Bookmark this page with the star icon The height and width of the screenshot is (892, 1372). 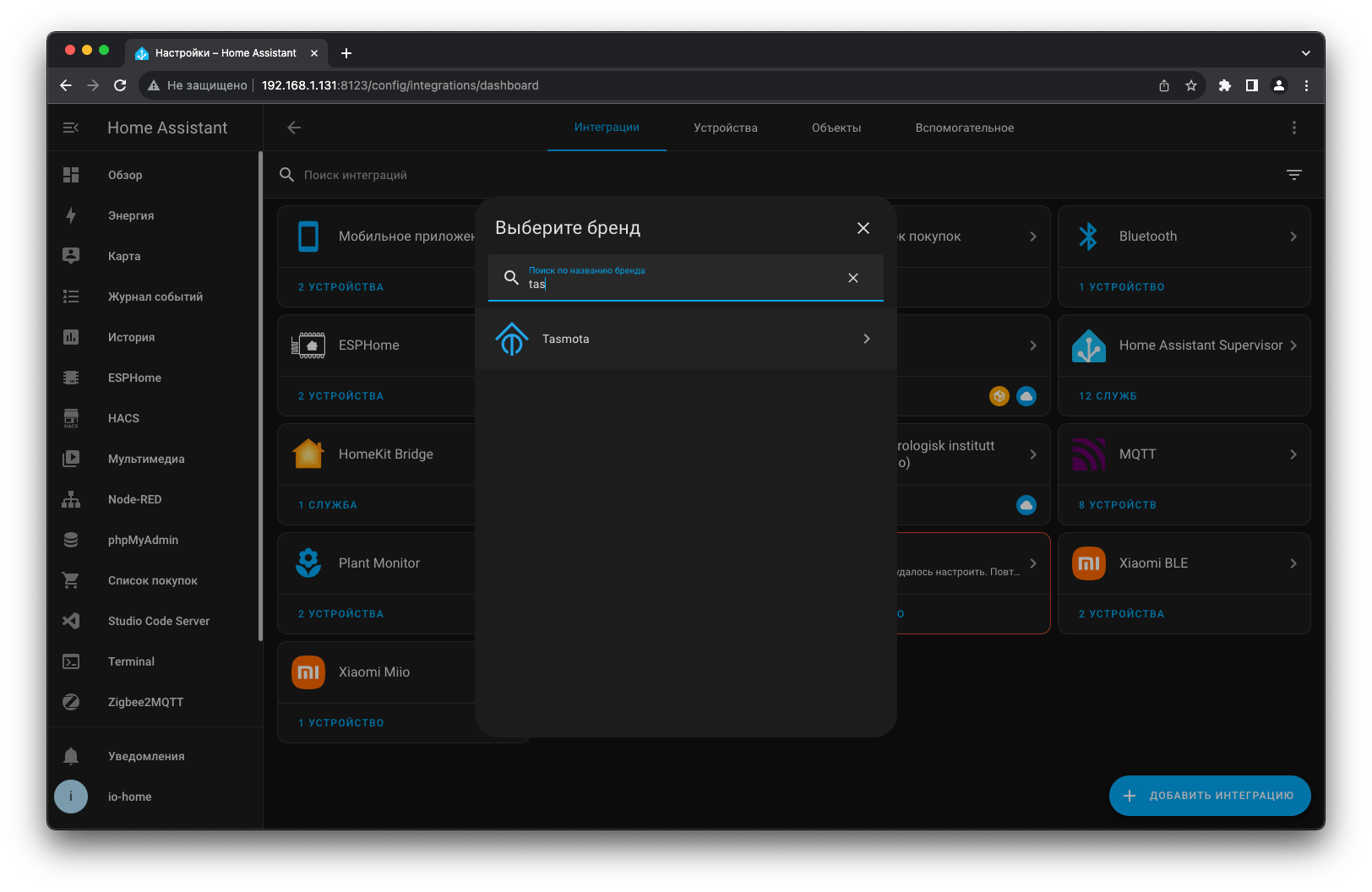[x=1191, y=85]
